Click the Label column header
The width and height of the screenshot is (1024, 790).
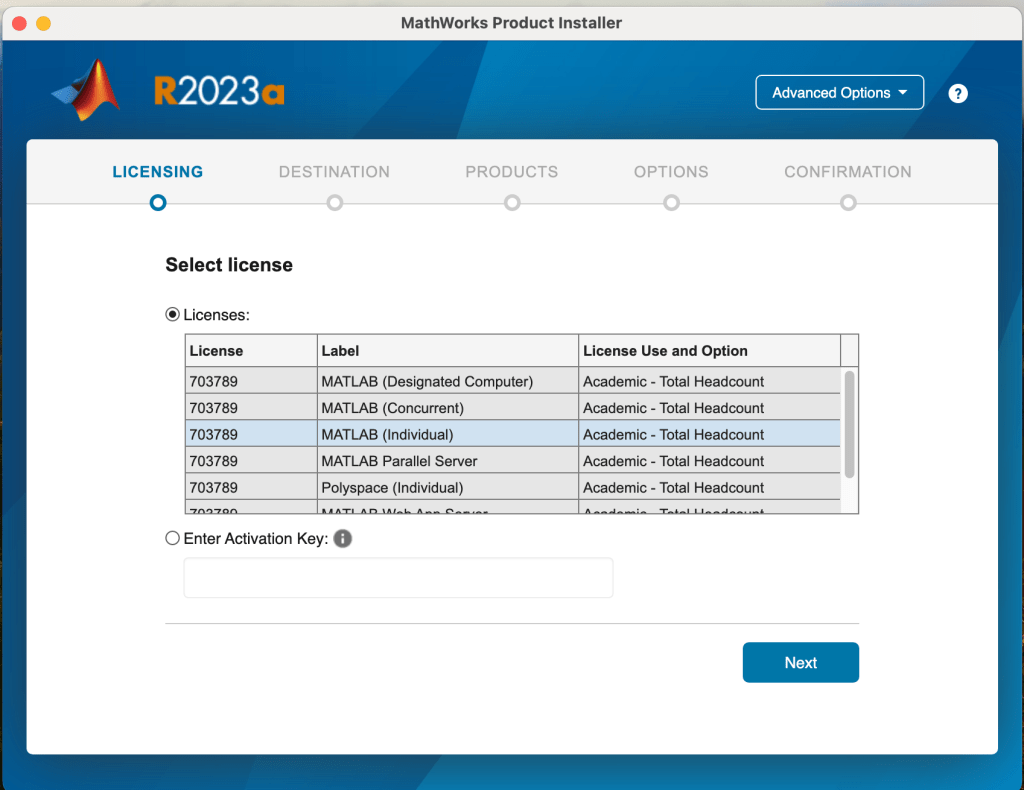click(x=448, y=351)
